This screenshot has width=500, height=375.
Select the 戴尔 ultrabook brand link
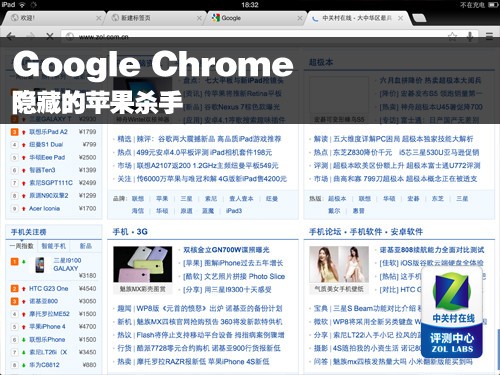(334, 211)
